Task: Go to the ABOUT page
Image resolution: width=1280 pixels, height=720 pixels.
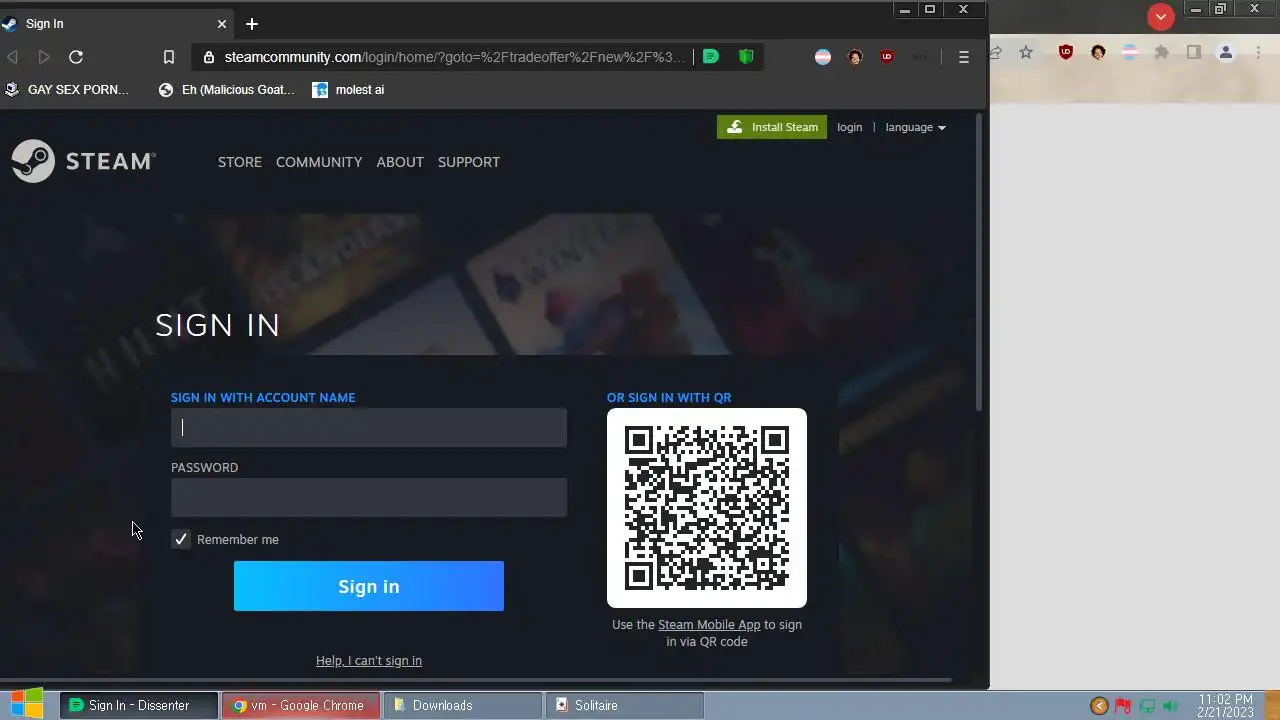Action: pyautogui.click(x=400, y=162)
